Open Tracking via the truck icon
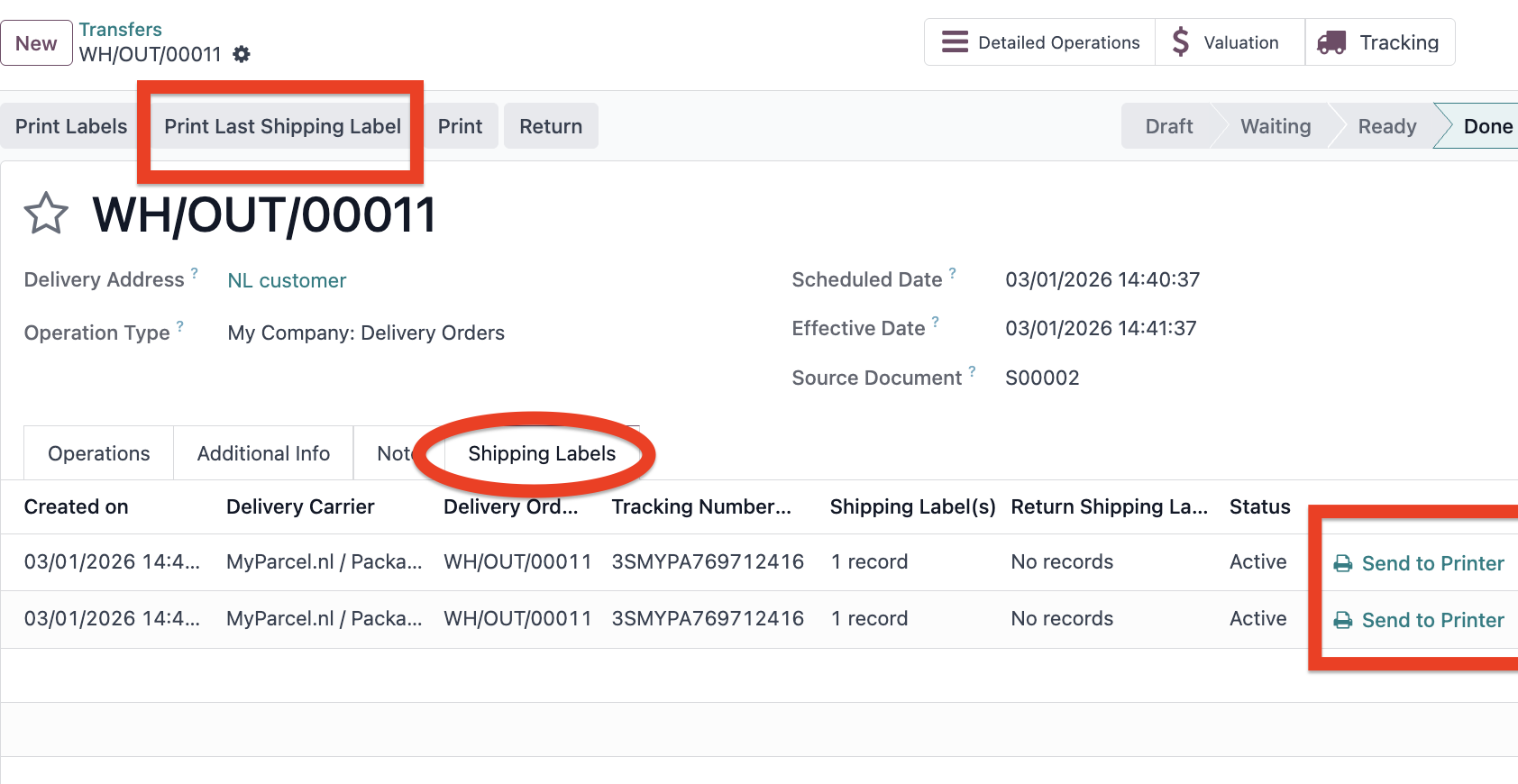The height and width of the screenshot is (784, 1518). (x=1331, y=42)
